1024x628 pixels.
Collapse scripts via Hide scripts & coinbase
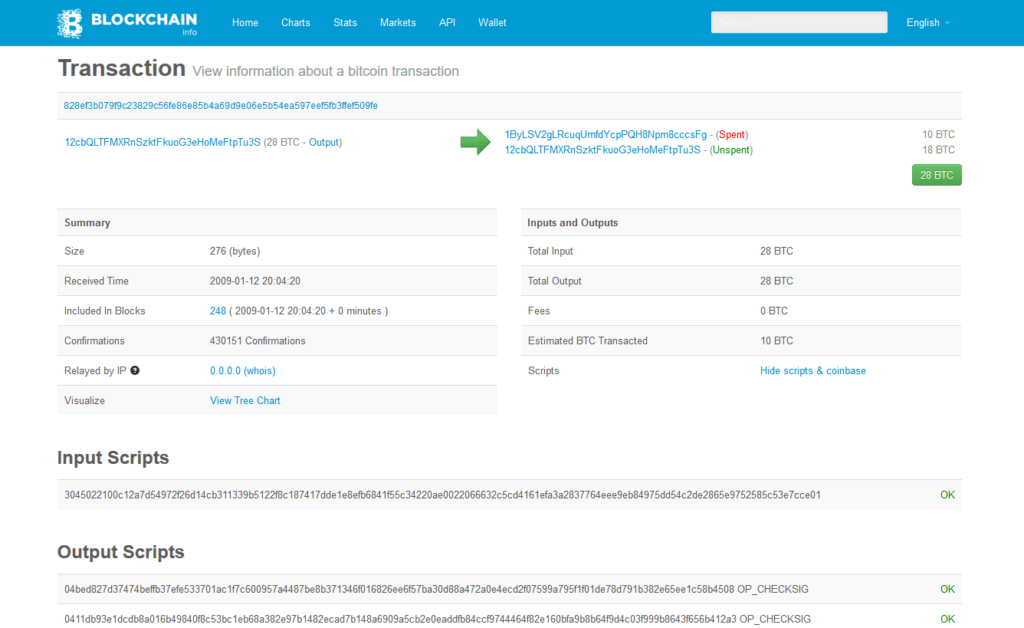click(x=812, y=371)
